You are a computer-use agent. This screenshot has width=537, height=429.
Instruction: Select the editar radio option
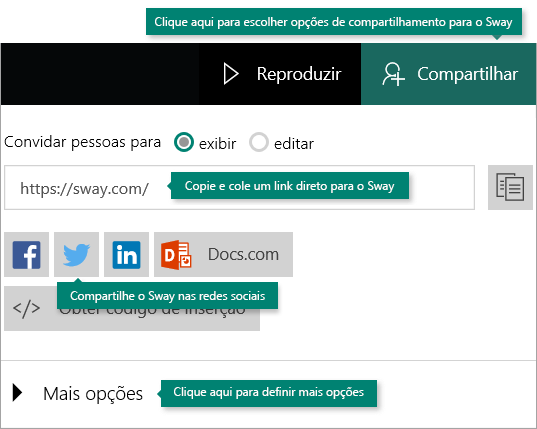pos(259,142)
